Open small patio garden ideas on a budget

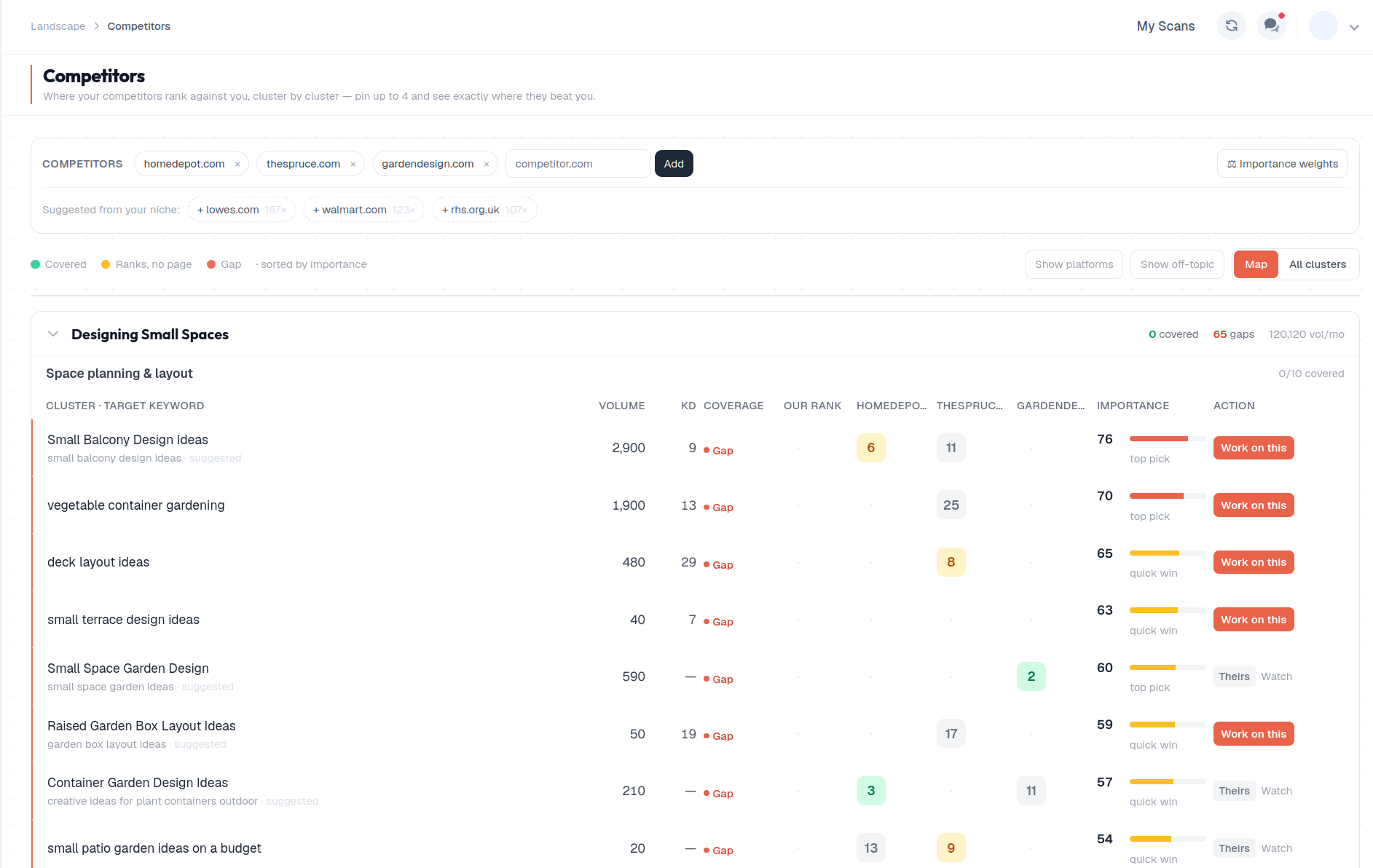click(154, 848)
